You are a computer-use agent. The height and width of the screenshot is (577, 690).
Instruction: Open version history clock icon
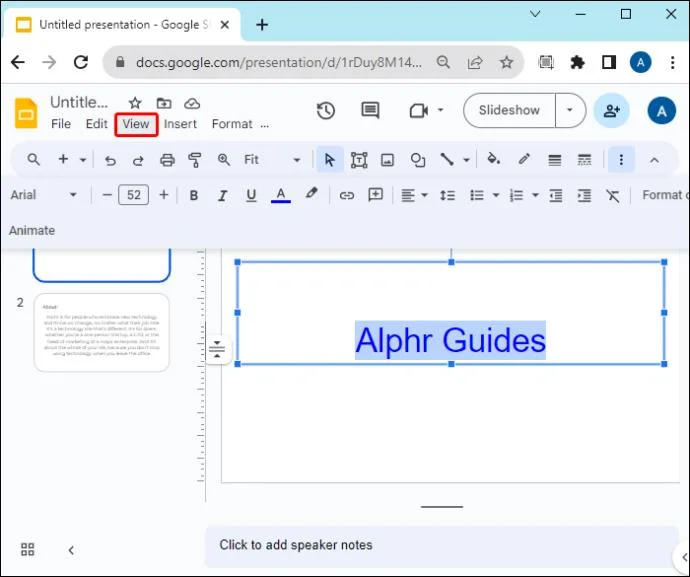pyautogui.click(x=326, y=110)
